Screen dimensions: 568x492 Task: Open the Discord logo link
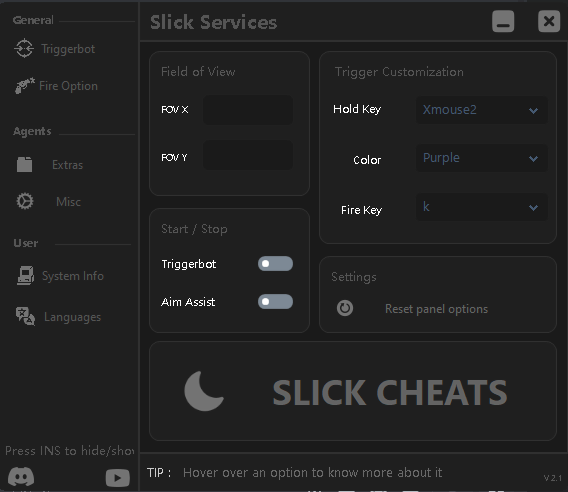point(21,476)
